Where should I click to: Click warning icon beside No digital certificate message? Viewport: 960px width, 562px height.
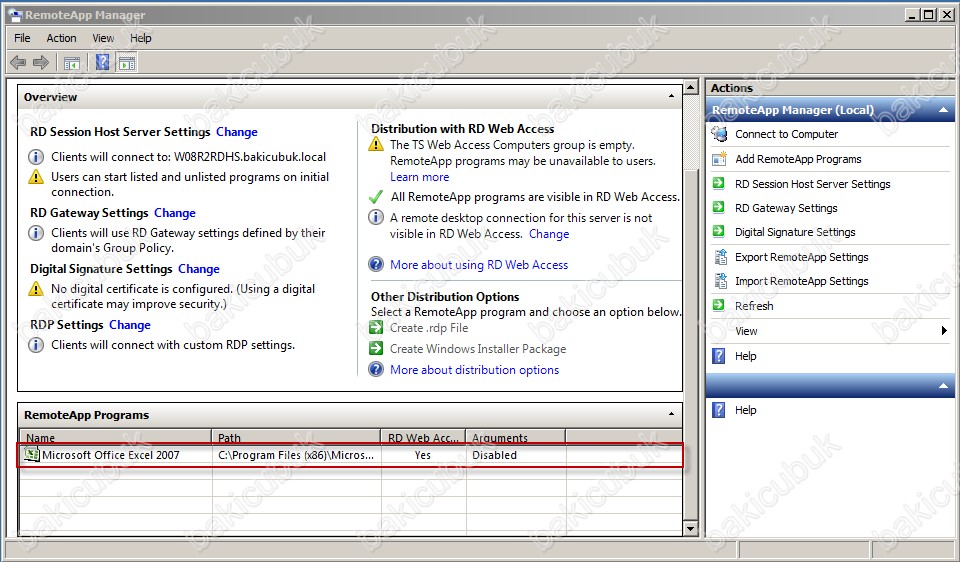[36, 288]
